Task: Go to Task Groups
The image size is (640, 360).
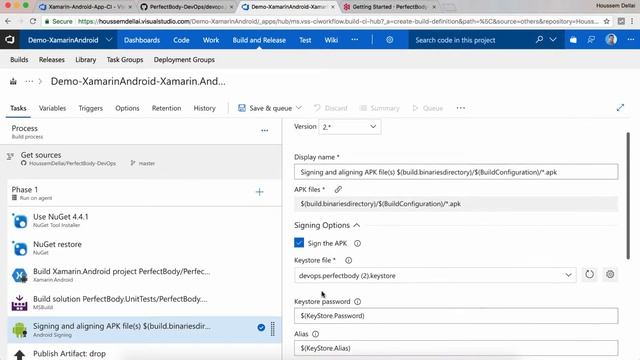Action: pyautogui.click(x=125, y=60)
